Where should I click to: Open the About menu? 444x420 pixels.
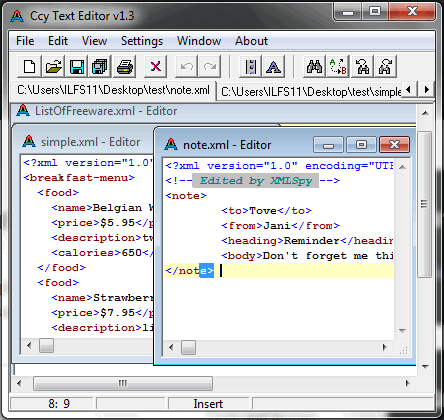tap(251, 41)
